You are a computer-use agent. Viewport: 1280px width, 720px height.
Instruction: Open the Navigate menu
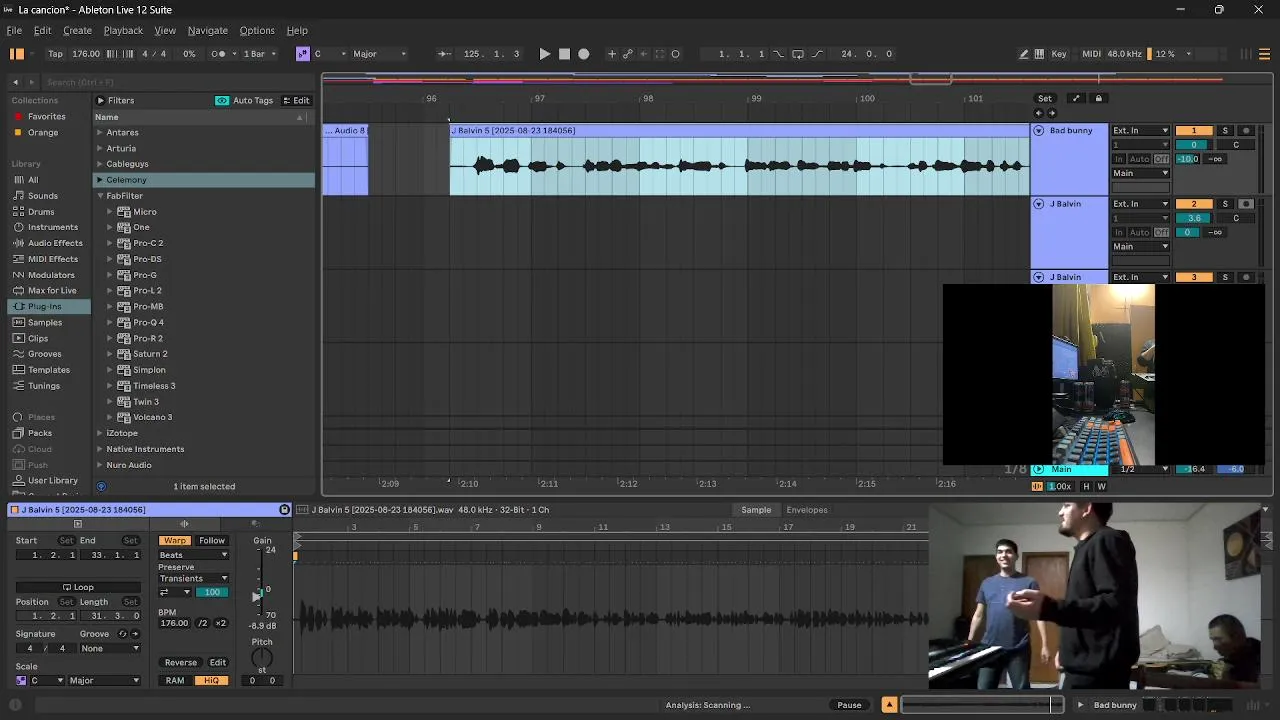(x=208, y=30)
